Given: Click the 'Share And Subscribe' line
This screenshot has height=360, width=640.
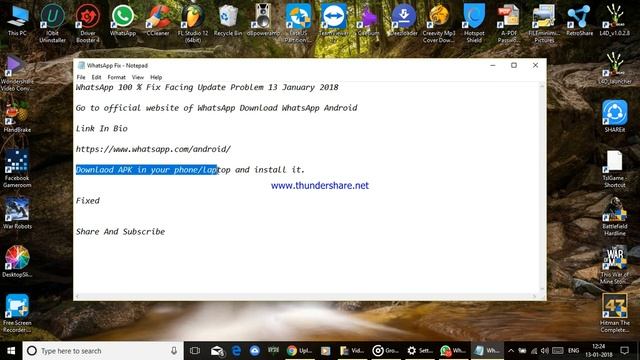Looking at the screenshot, I should pyautogui.click(x=120, y=231).
